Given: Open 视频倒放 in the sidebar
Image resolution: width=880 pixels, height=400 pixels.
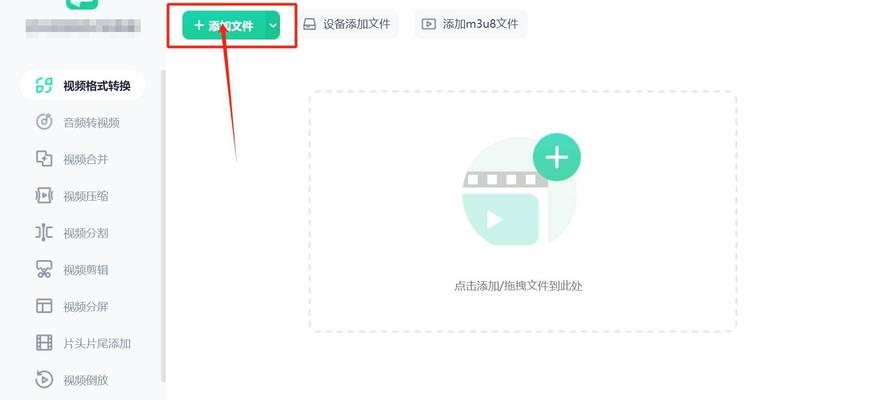Looking at the screenshot, I should pyautogui.click(x=82, y=380).
